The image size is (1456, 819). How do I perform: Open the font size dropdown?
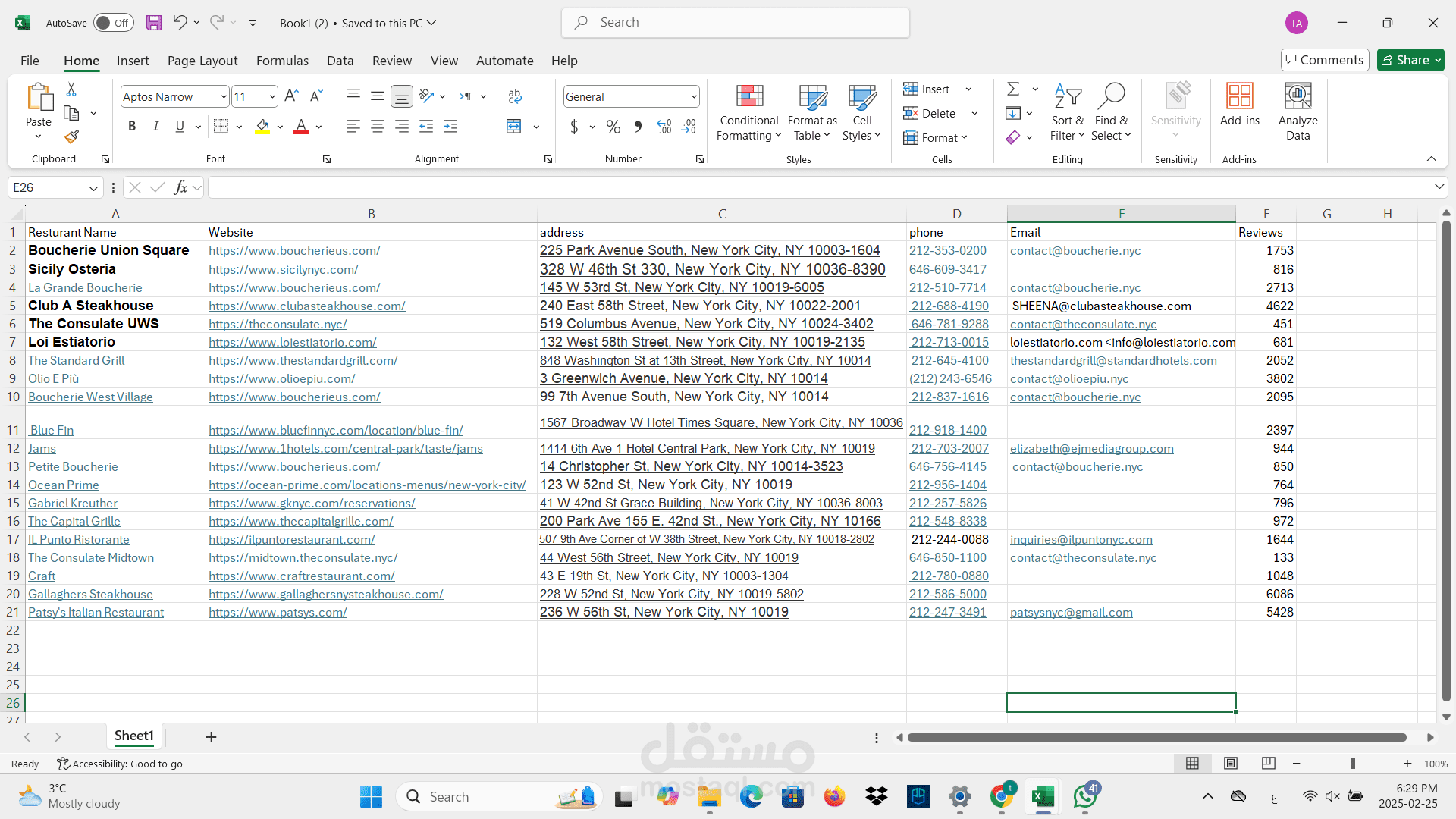pyautogui.click(x=272, y=97)
